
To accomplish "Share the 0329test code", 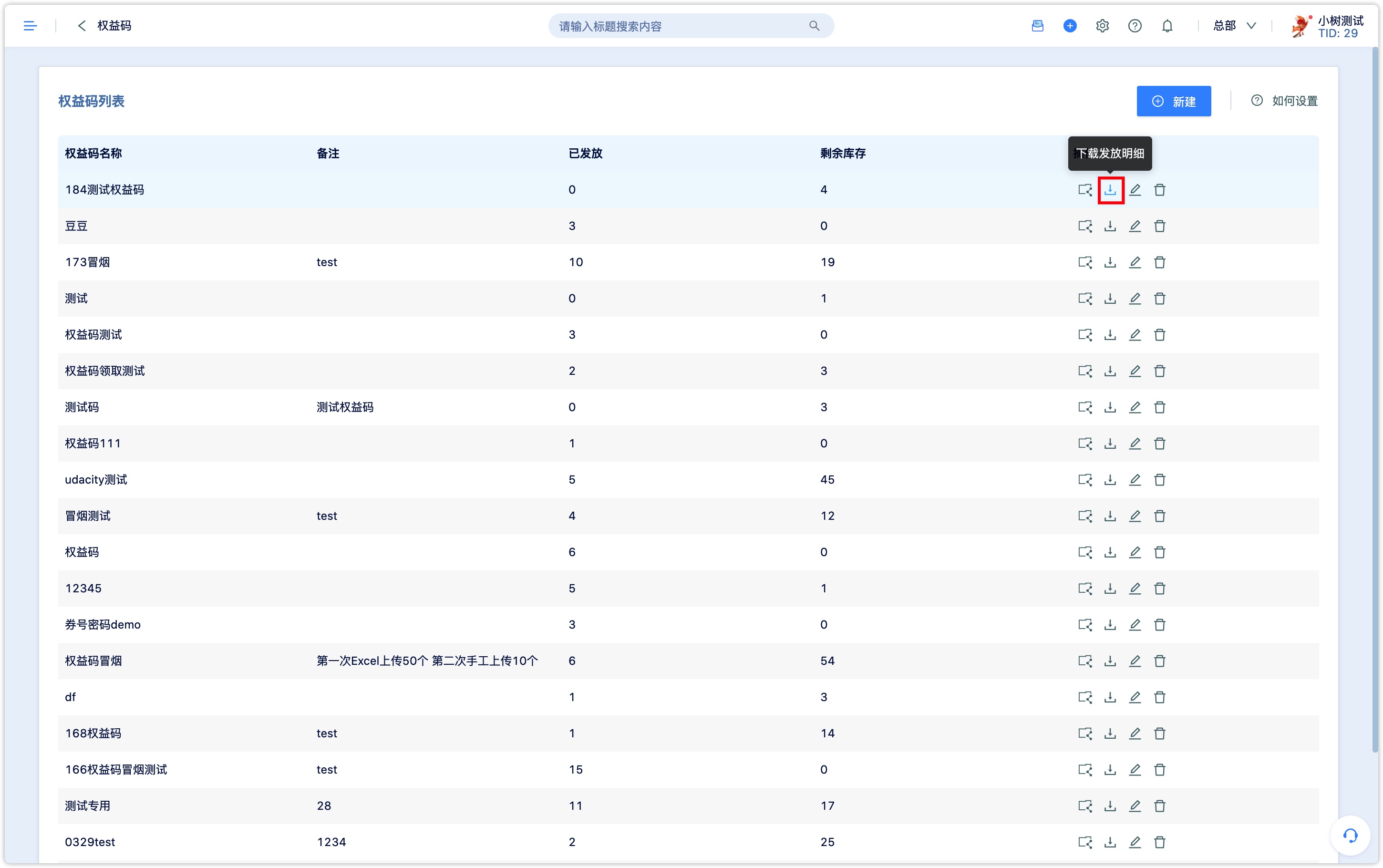I will tap(1084, 842).
